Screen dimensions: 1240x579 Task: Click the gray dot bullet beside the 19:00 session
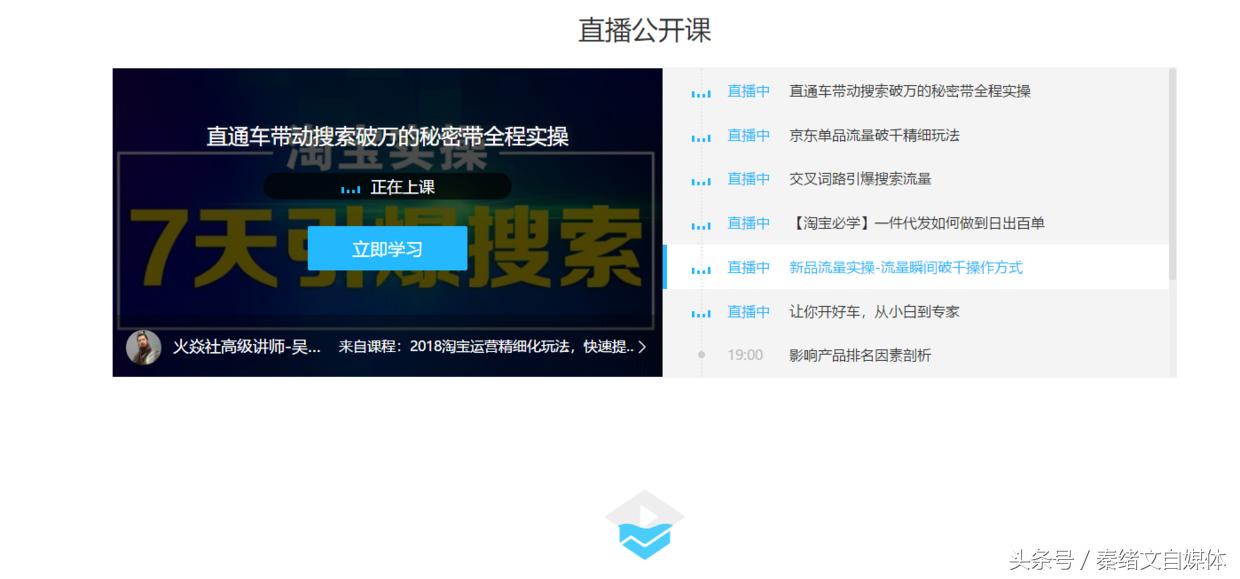point(701,355)
